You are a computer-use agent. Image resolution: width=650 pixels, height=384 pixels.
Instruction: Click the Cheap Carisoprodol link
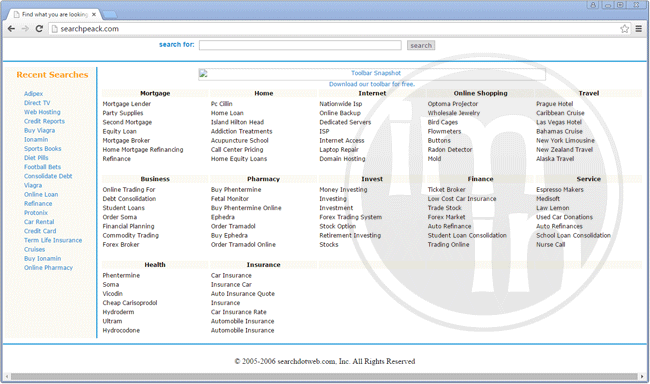[x=130, y=303]
